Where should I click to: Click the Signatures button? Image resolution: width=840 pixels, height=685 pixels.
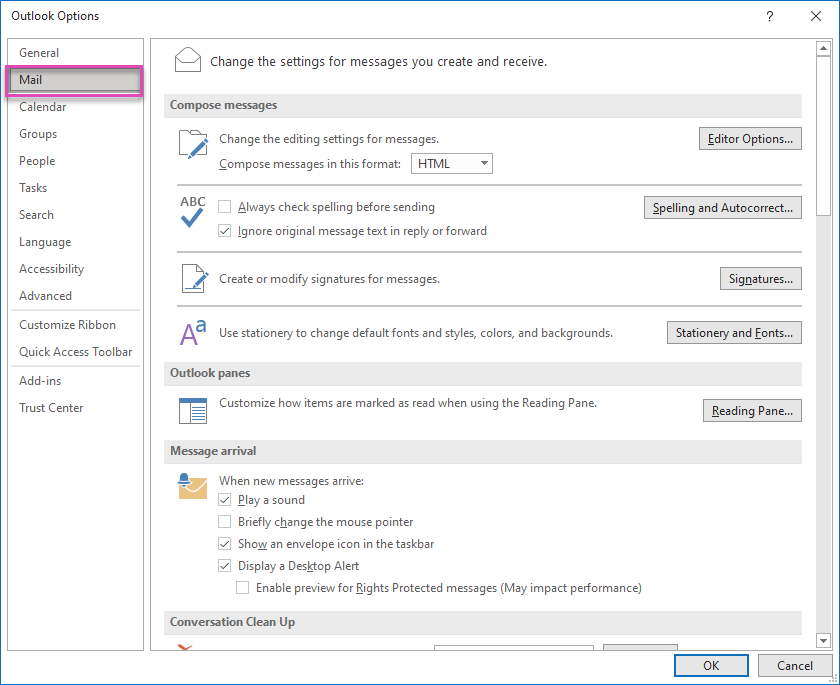(x=760, y=279)
